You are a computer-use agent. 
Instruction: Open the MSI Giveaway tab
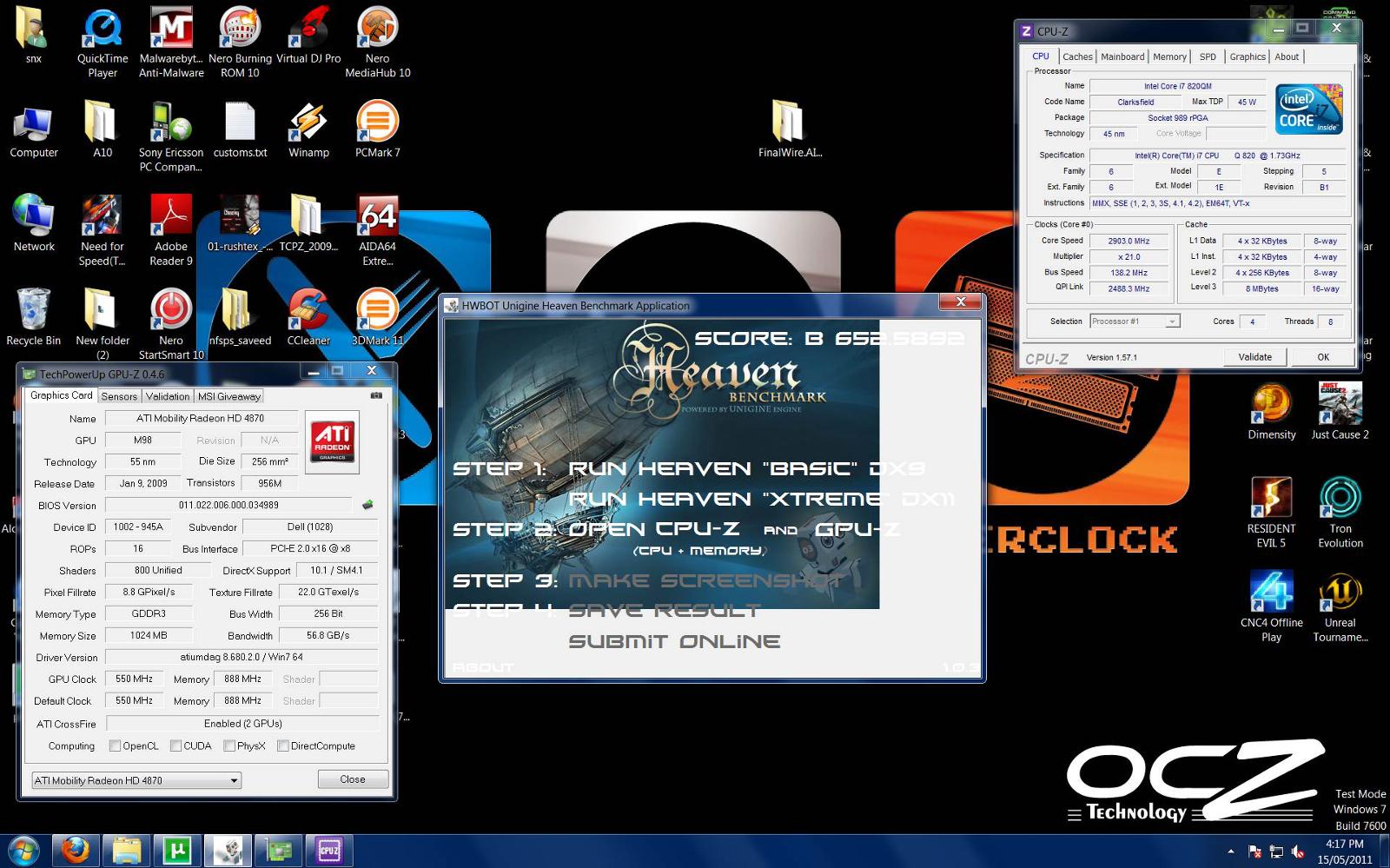(228, 396)
